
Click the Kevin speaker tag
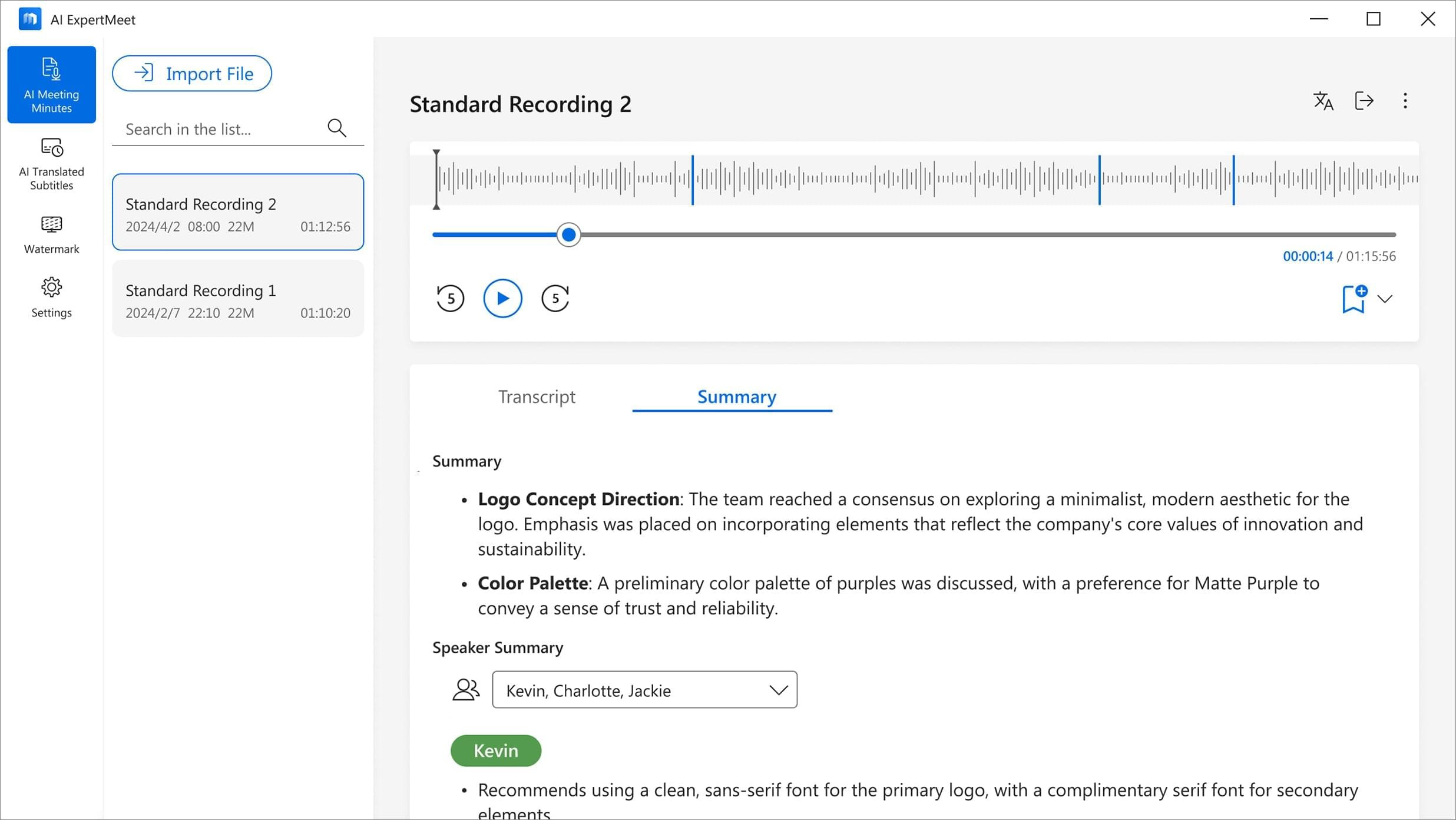[496, 750]
